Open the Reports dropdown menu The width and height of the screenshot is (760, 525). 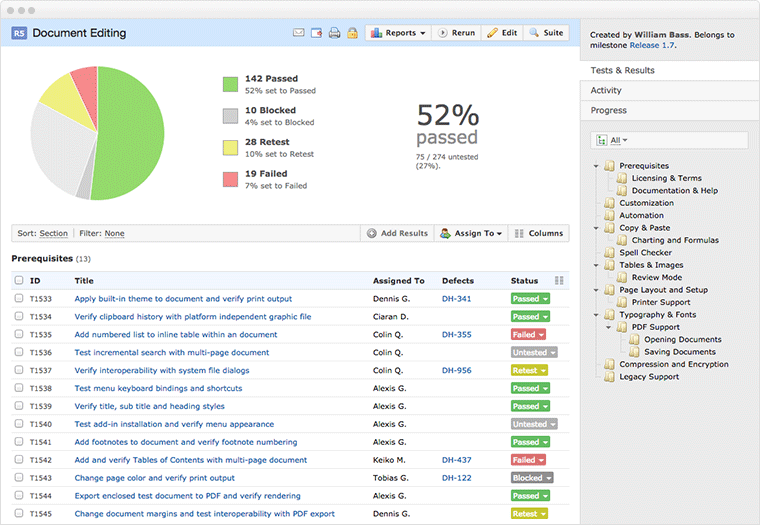[x=398, y=33]
